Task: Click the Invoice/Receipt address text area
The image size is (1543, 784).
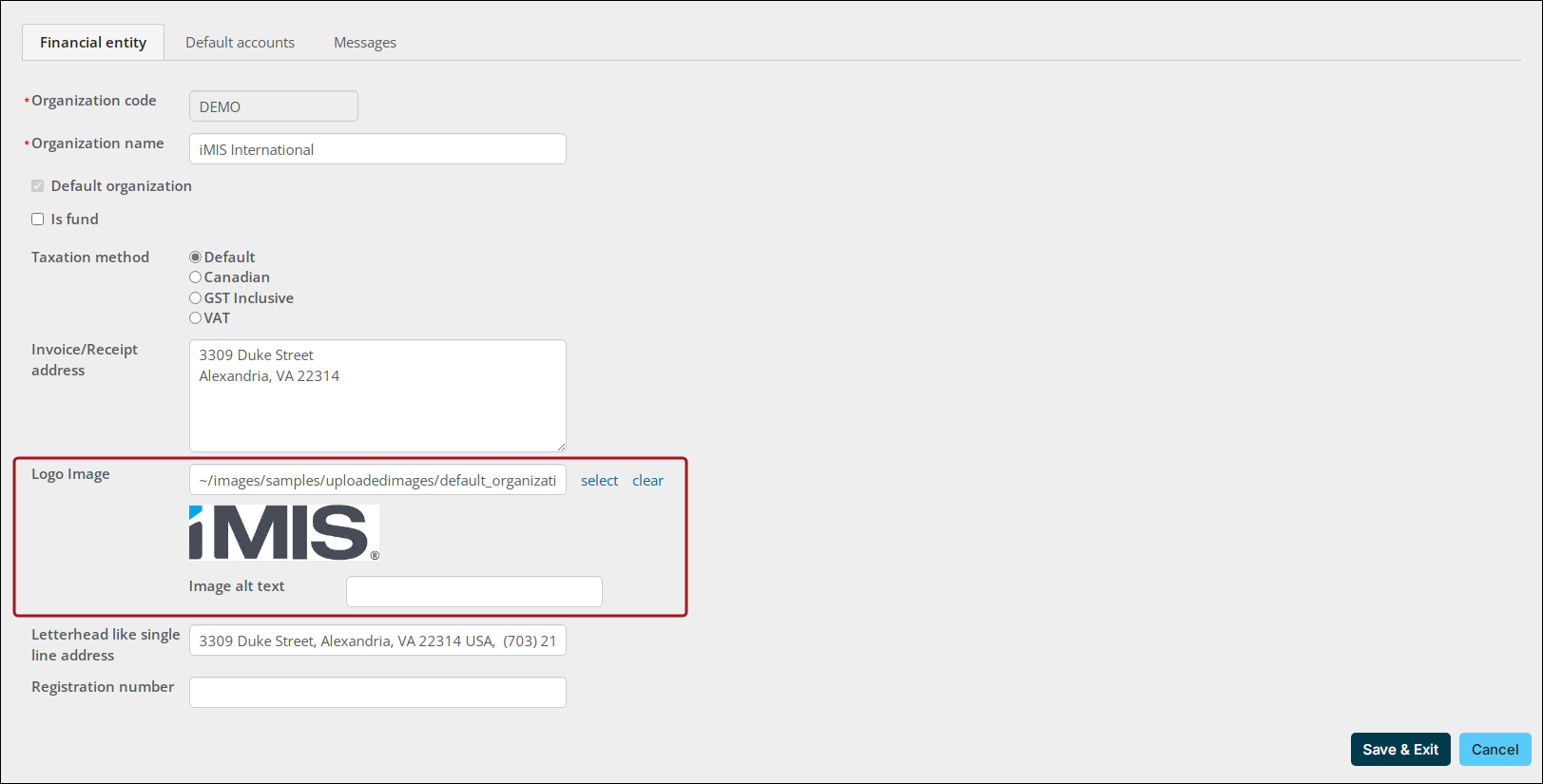Action: [377, 396]
